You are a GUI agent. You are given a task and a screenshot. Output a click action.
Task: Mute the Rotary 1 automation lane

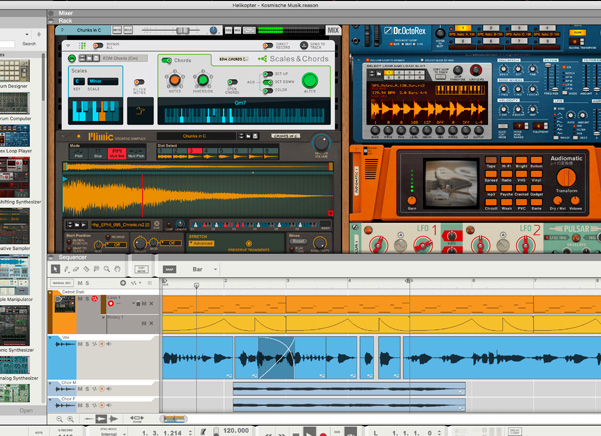(x=144, y=323)
